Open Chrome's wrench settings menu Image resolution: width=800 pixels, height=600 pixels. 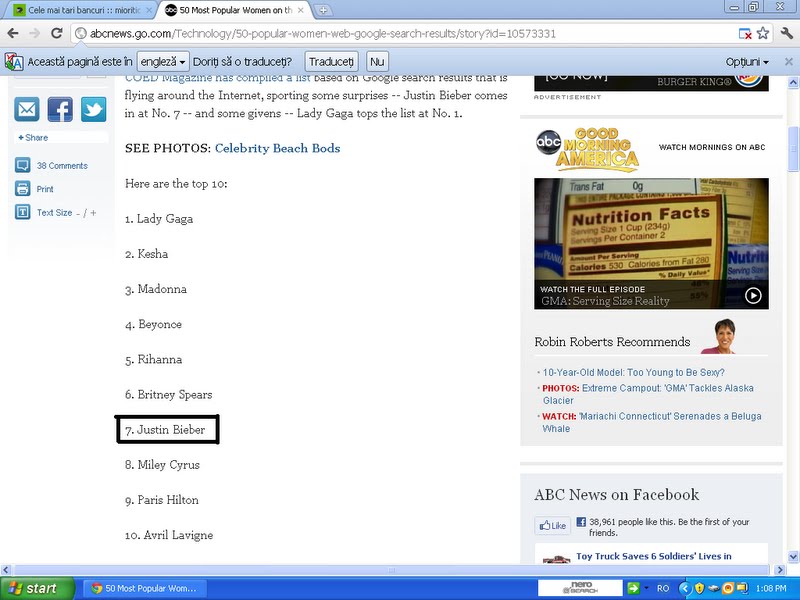click(786, 34)
